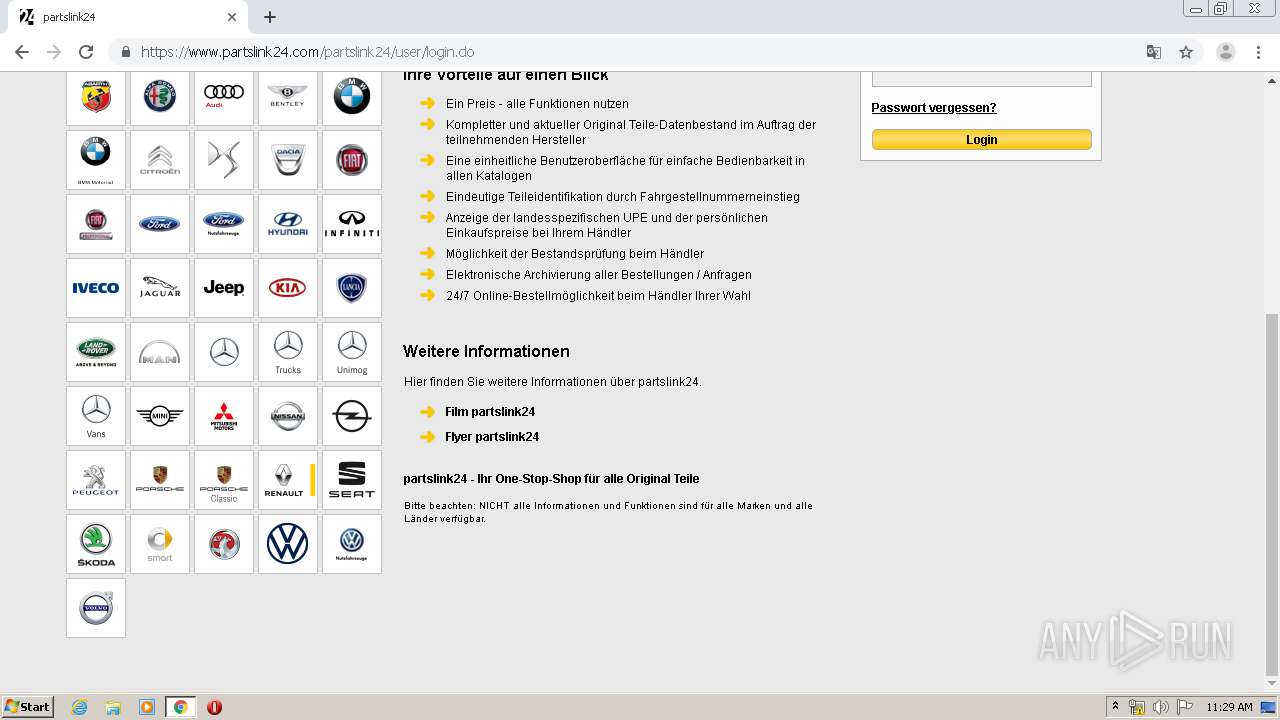Switch to the partslink24 browser tab
The image size is (1280, 720).
click(130, 17)
